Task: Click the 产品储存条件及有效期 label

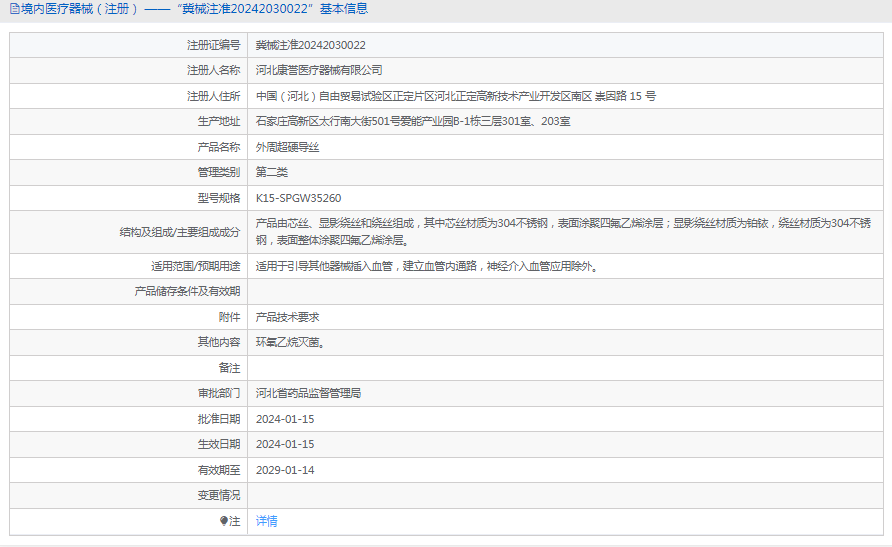Action: [x=187, y=291]
